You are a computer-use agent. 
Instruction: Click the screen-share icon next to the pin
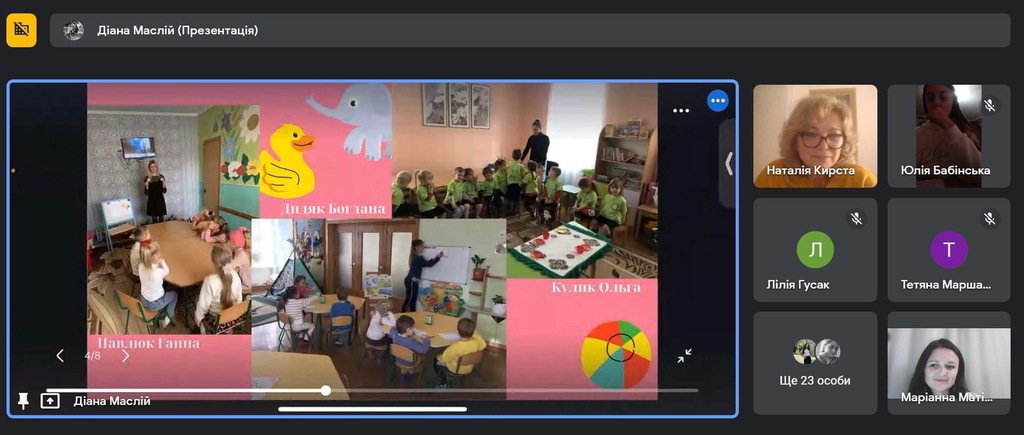click(x=50, y=401)
